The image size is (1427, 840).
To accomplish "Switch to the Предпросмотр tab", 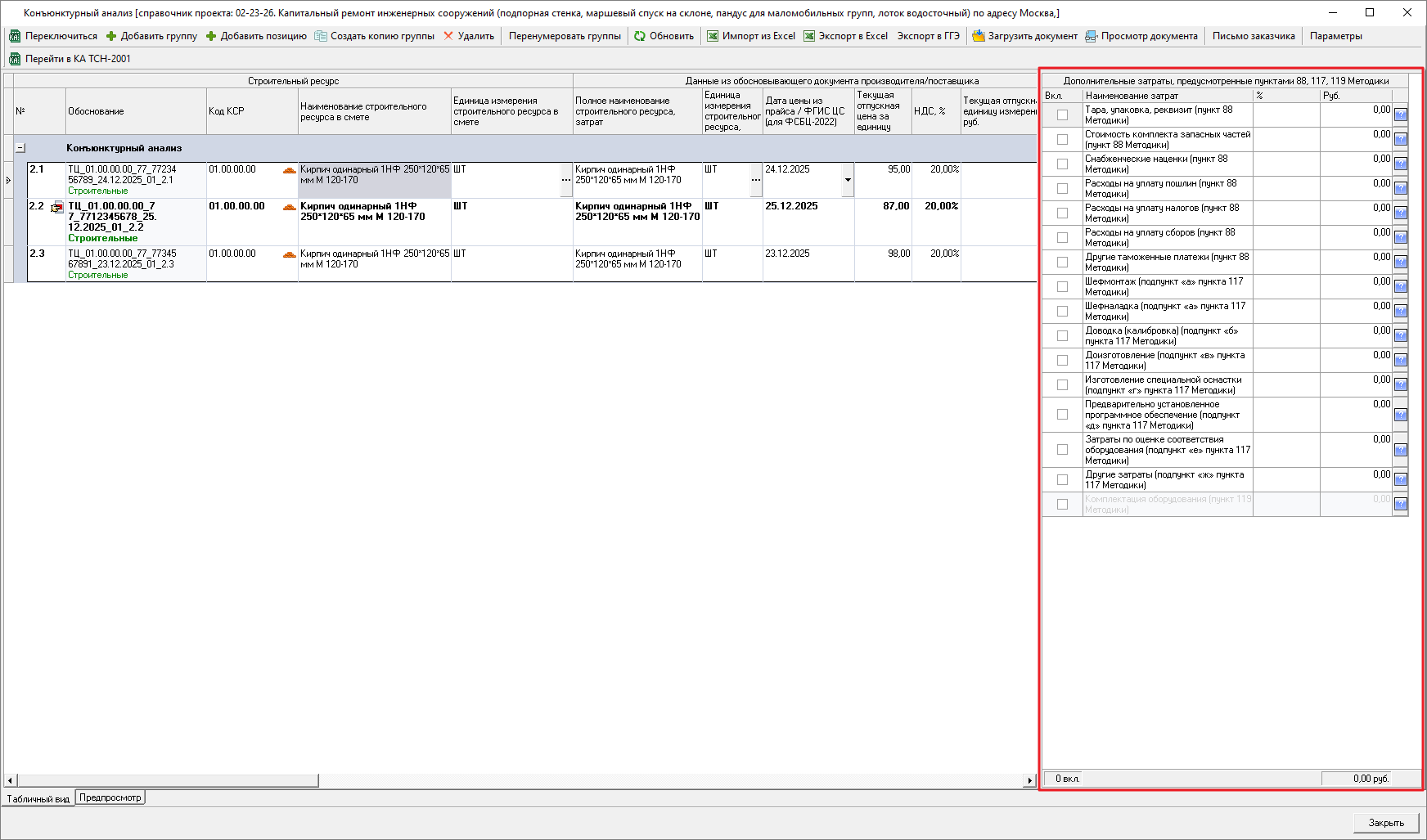I will pos(110,797).
